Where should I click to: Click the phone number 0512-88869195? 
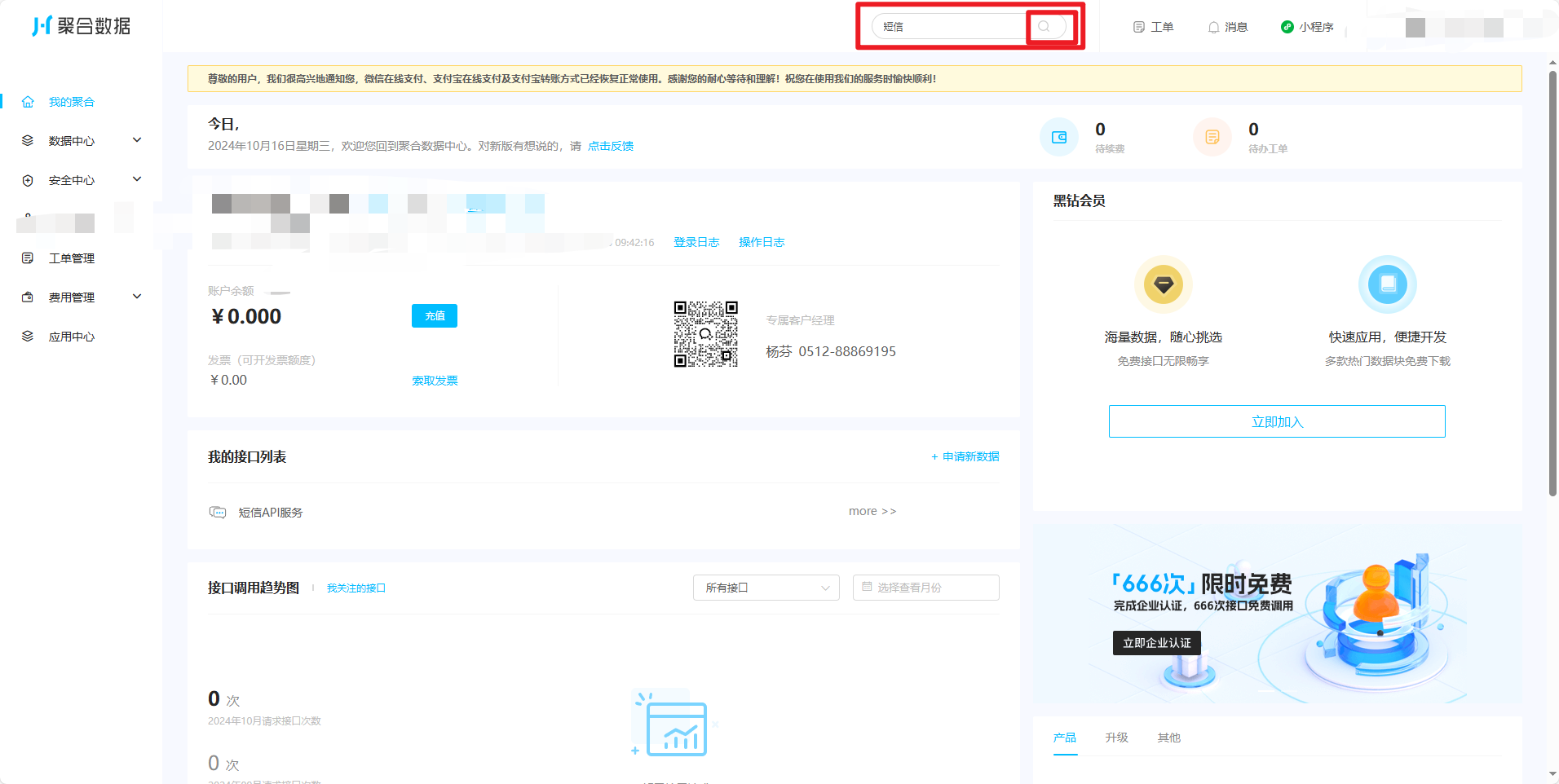point(847,351)
